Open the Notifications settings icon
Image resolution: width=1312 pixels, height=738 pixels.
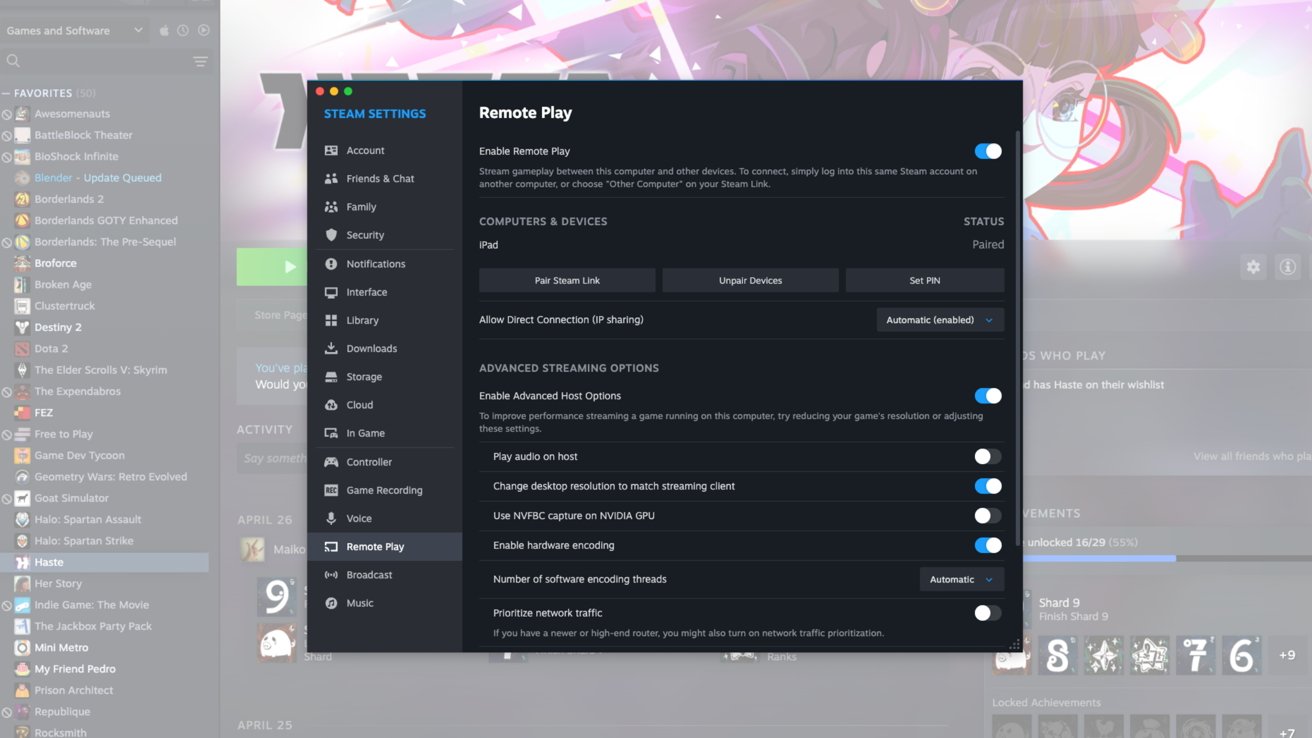331,264
